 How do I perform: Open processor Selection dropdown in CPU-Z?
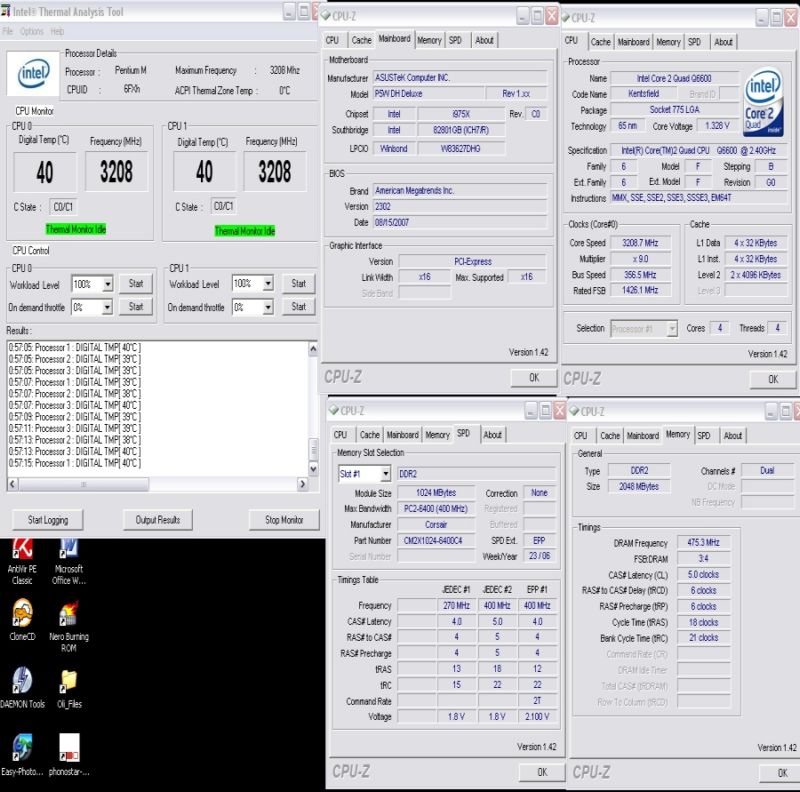672,329
